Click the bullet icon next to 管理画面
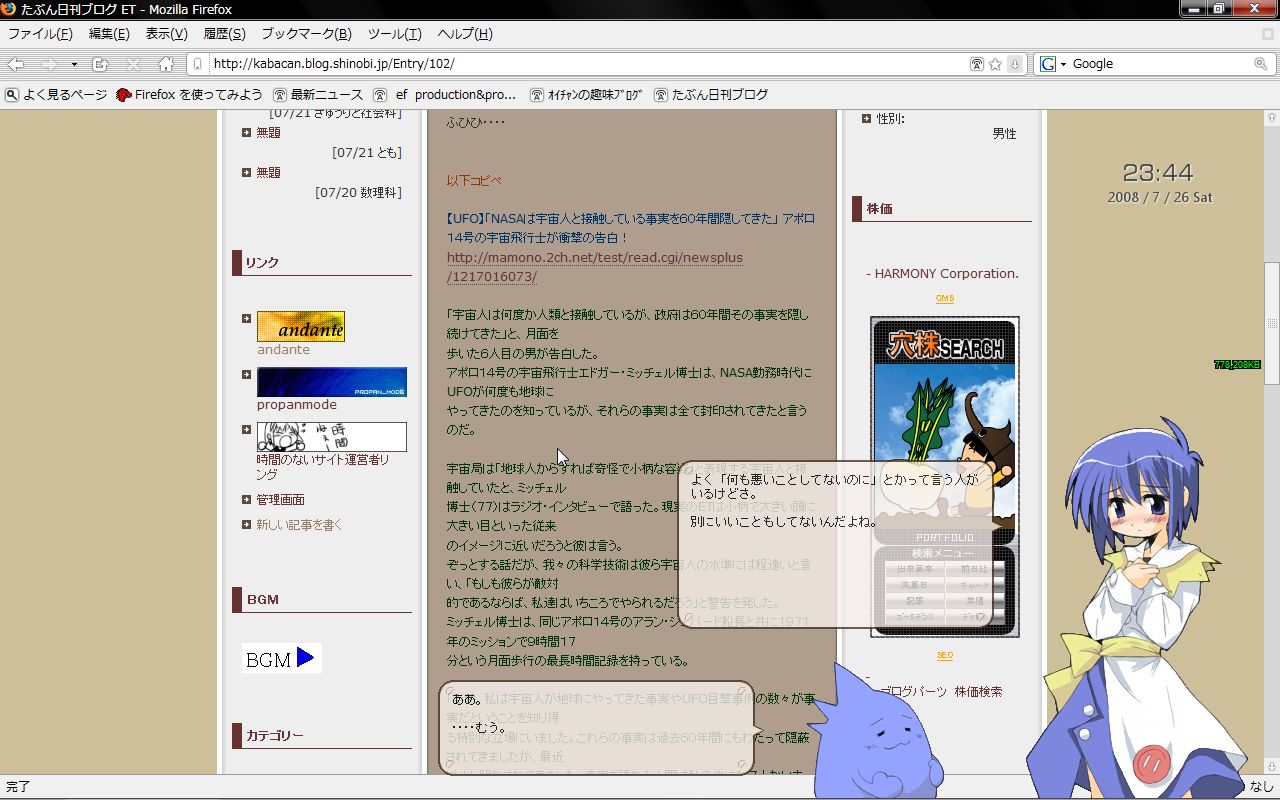 246,500
